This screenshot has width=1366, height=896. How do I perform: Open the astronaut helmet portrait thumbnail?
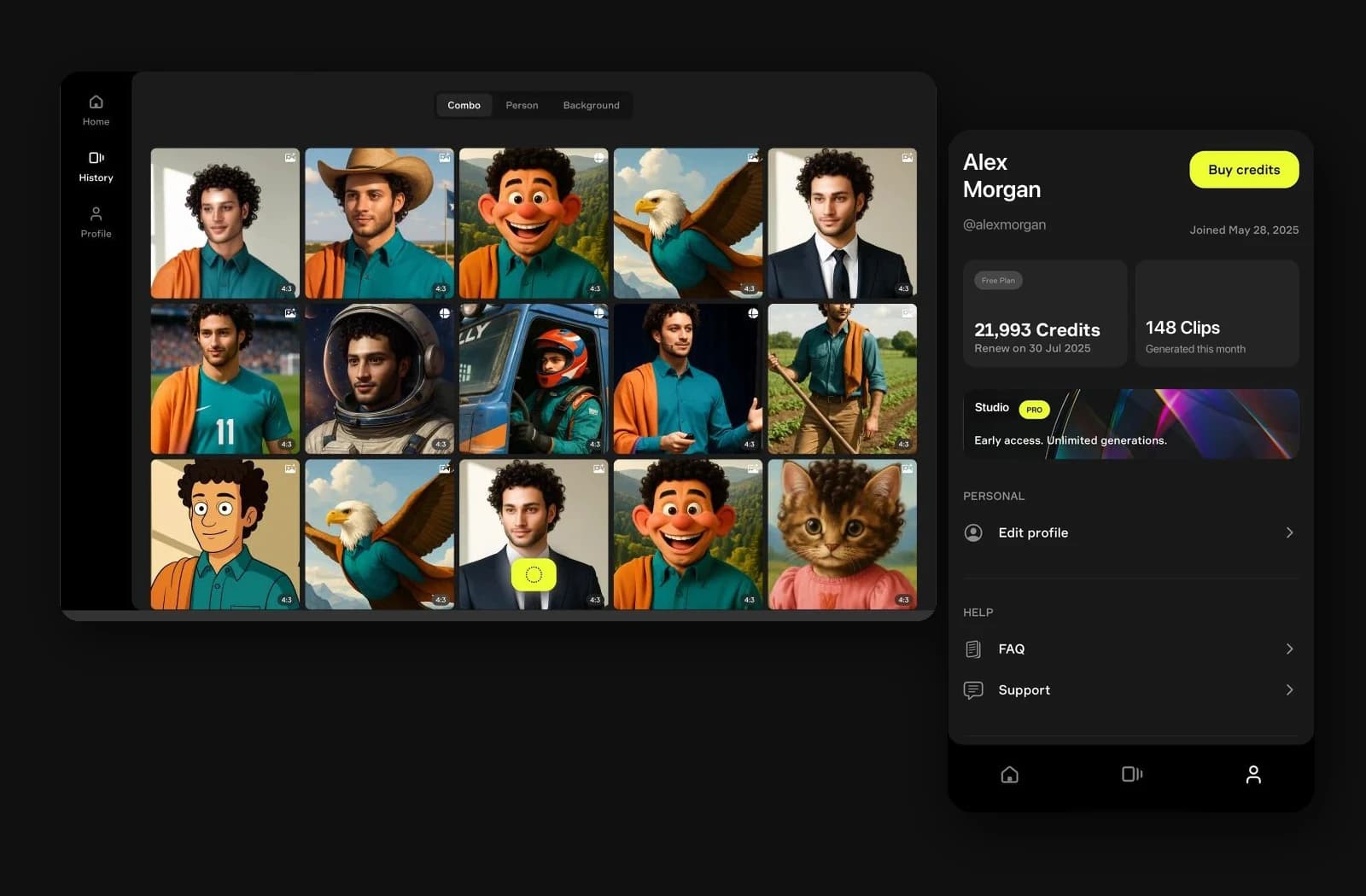coord(379,379)
